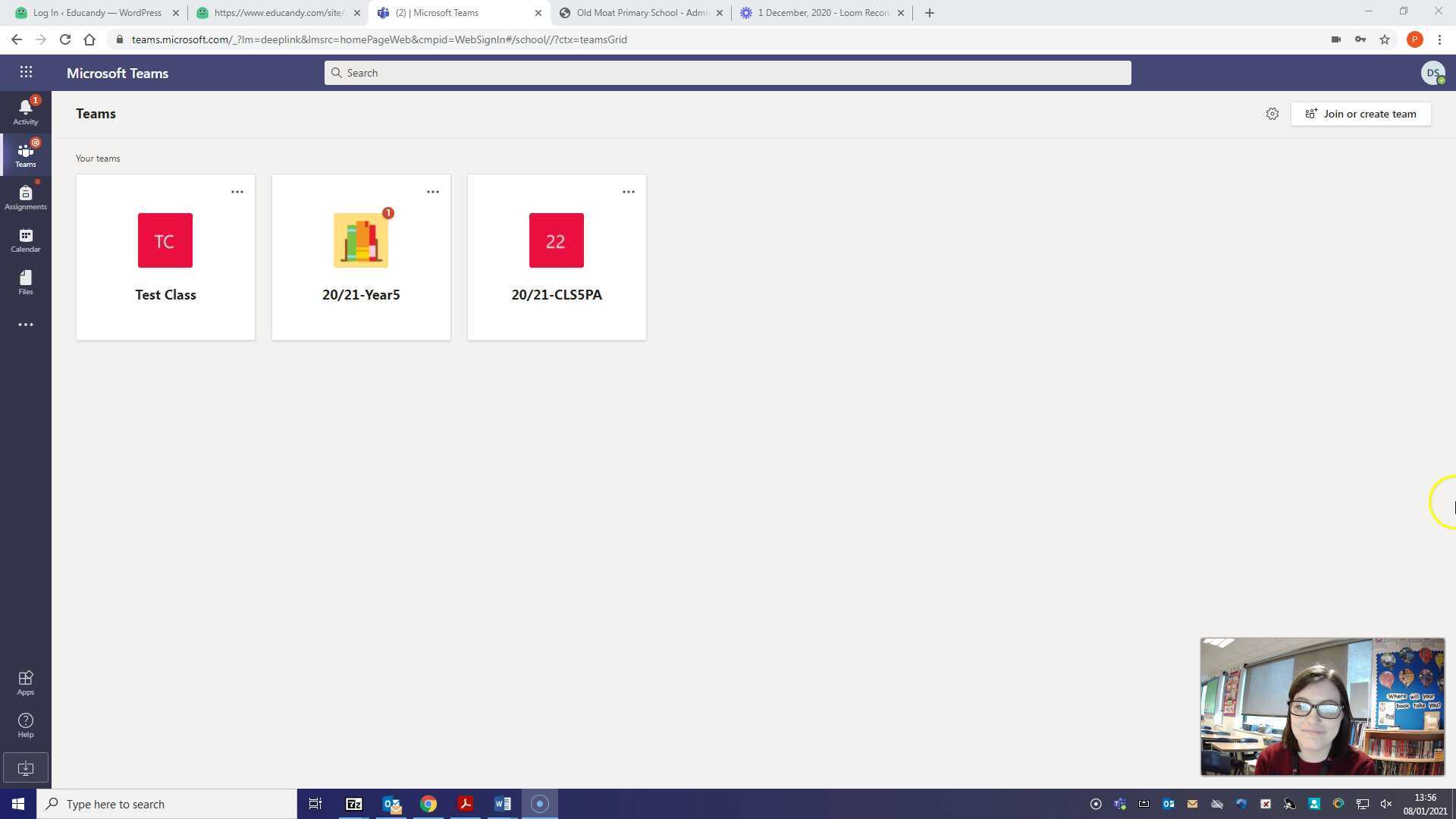The image size is (1456, 819).
Task: Open the Calendar in the sidebar
Action: [x=25, y=240]
